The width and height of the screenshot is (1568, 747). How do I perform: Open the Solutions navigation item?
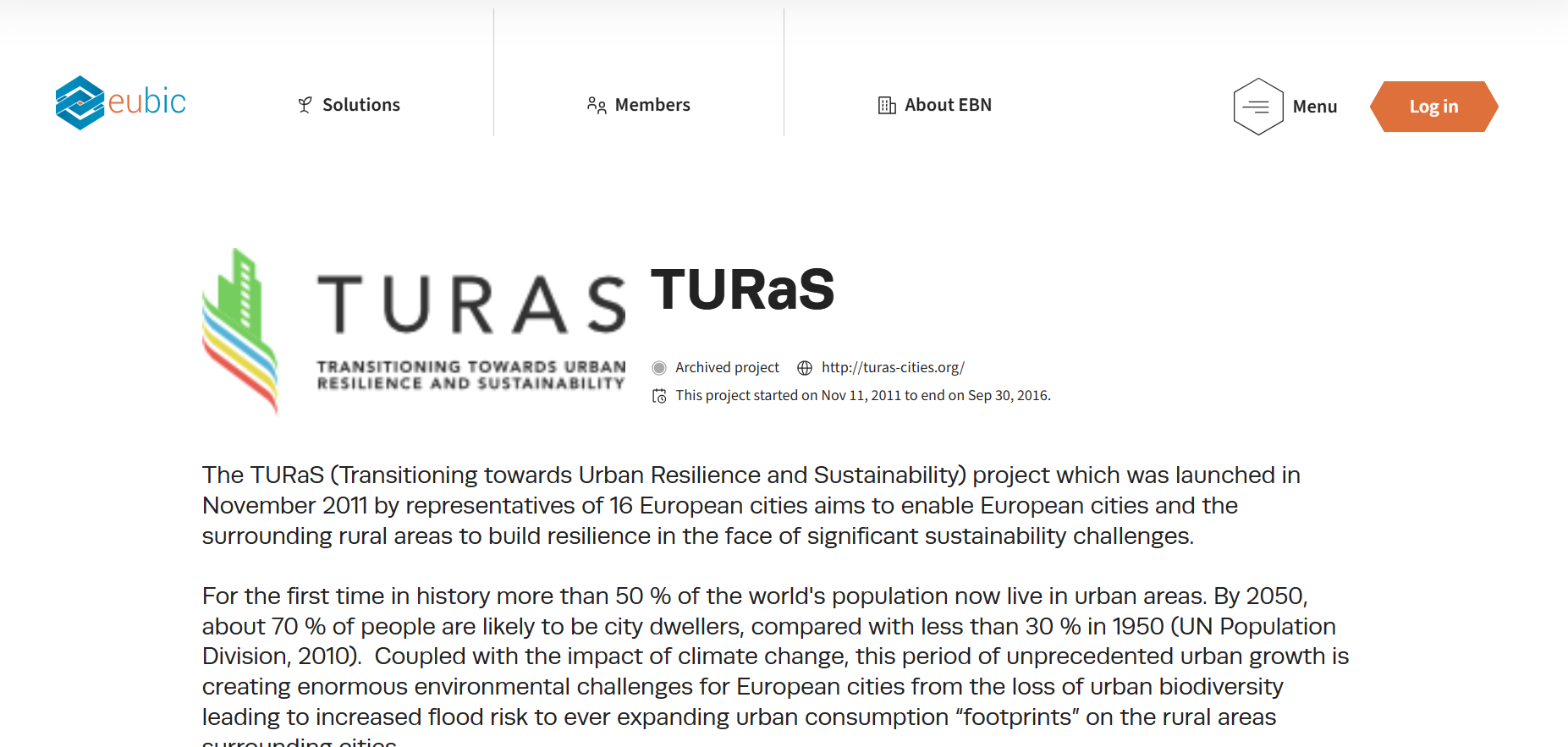(x=360, y=105)
